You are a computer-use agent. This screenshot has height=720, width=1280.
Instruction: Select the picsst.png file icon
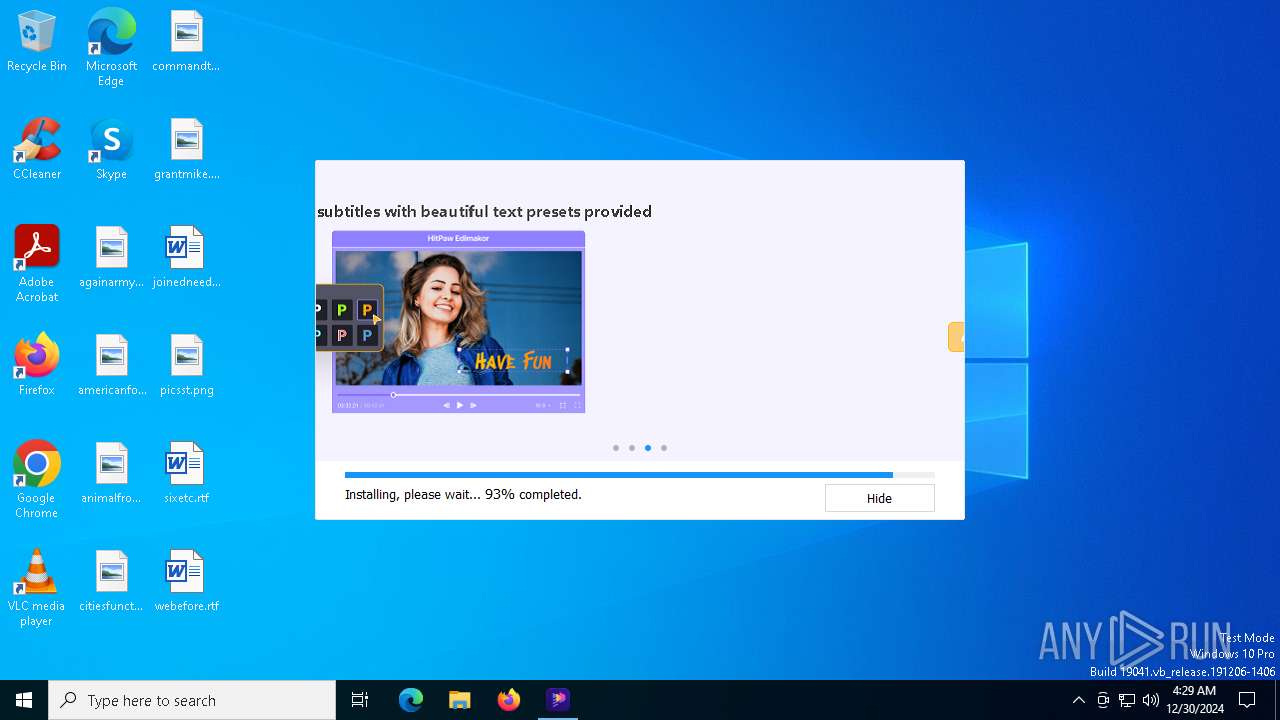[x=186, y=366]
